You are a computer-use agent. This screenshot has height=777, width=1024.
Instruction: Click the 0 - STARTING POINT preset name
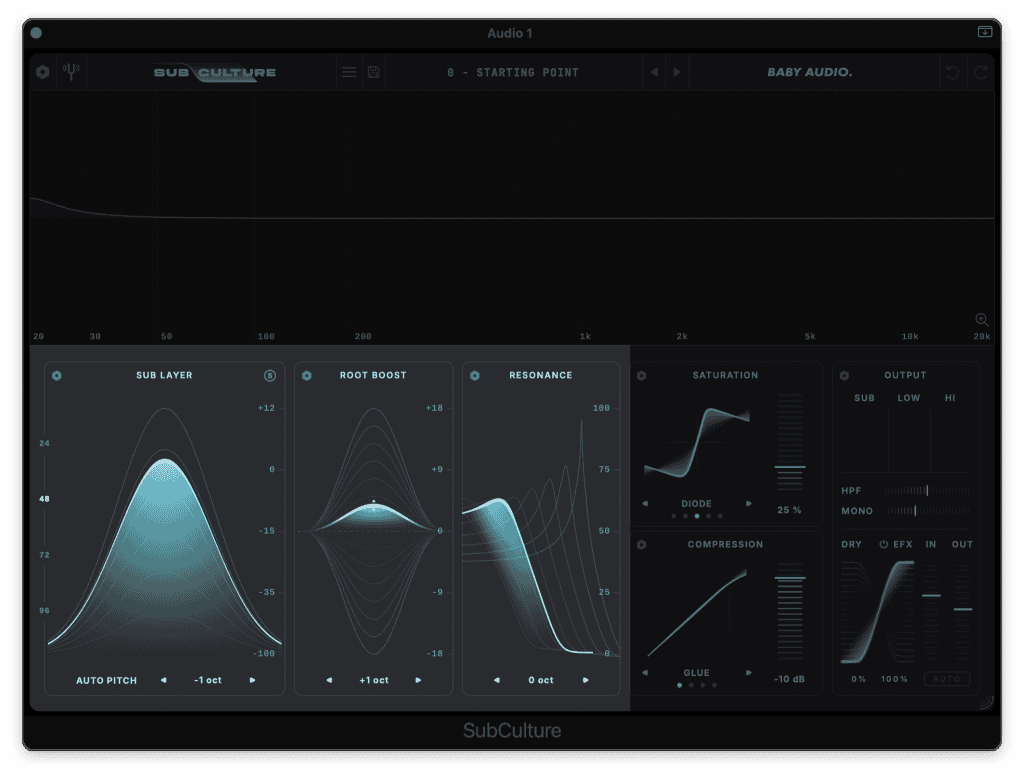click(513, 72)
